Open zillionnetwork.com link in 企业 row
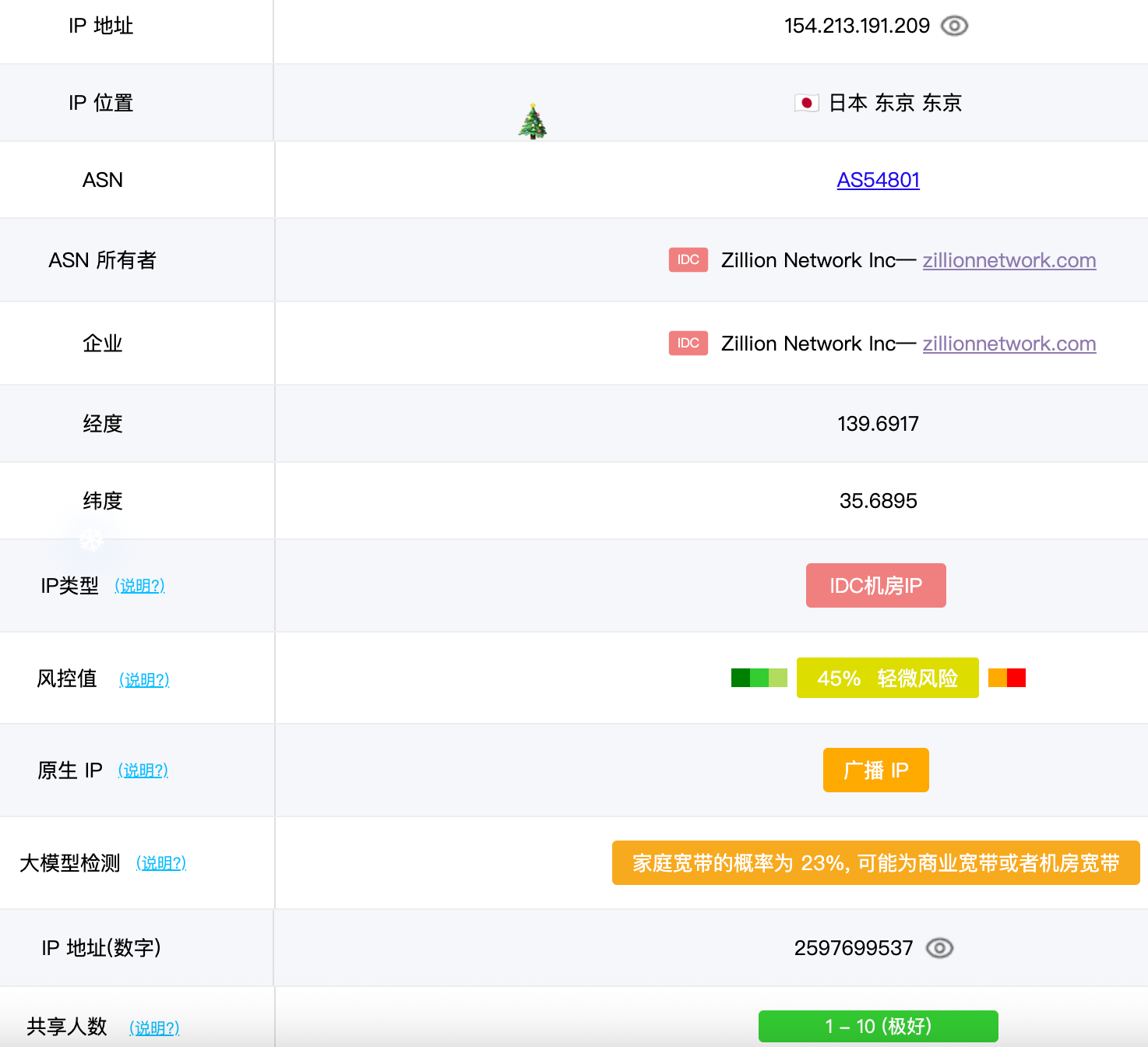 pos(1009,344)
